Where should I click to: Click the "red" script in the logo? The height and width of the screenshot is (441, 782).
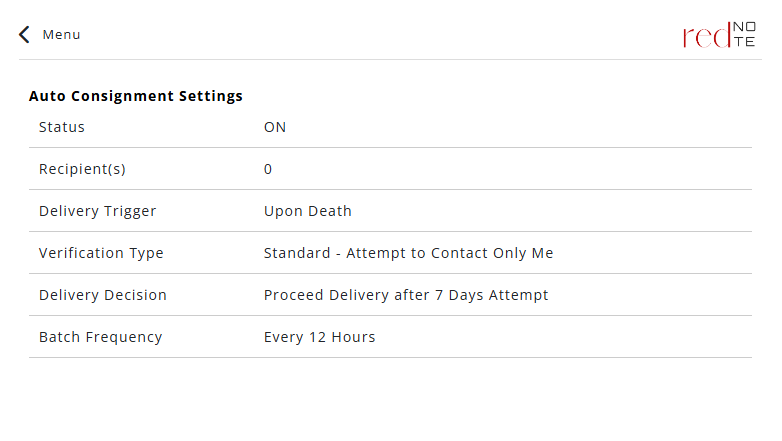[704, 36]
